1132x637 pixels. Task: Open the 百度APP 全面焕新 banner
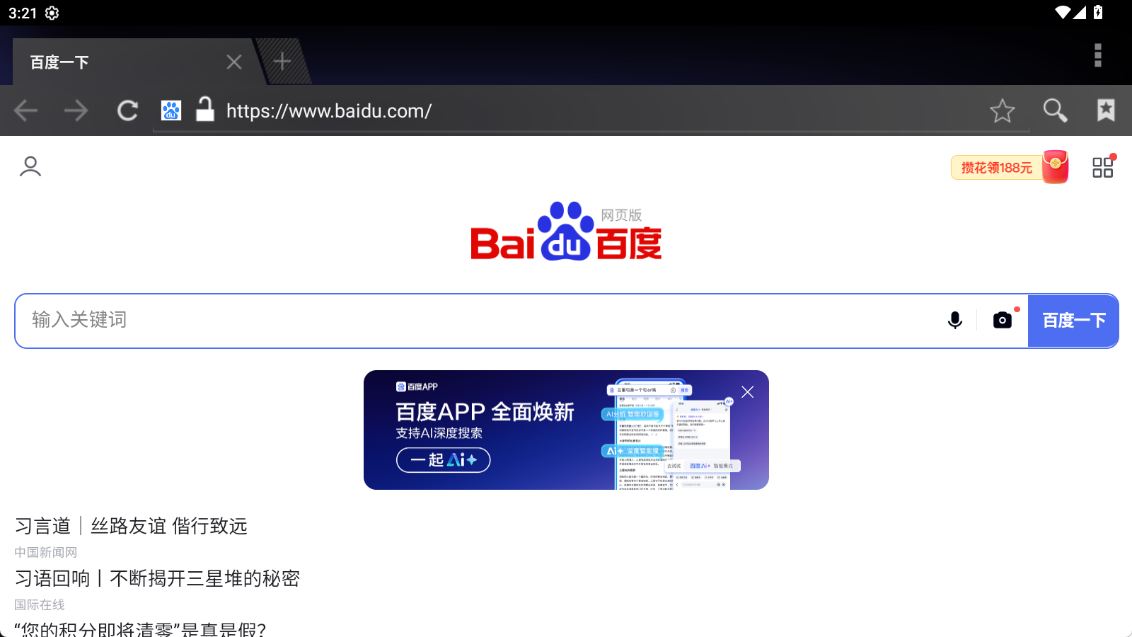566,430
